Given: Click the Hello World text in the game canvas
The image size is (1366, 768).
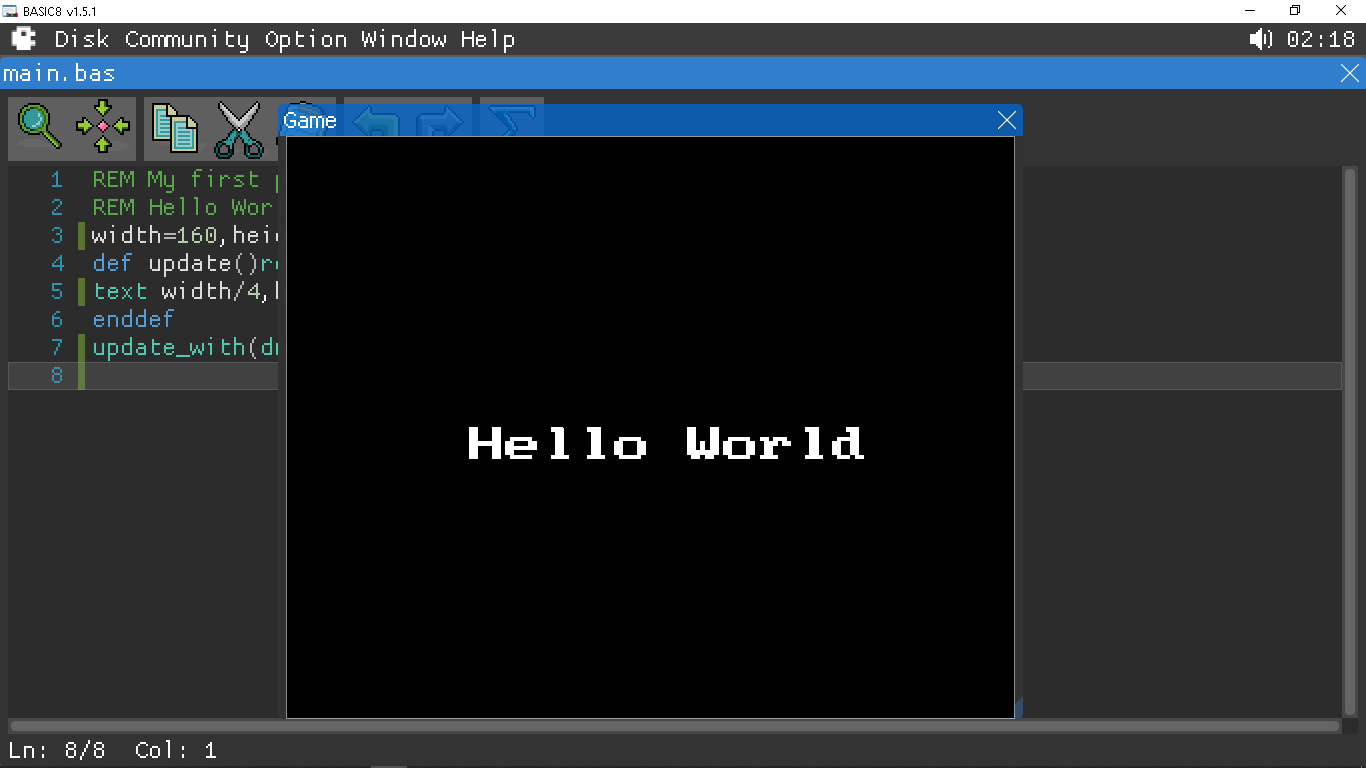Looking at the screenshot, I should tap(665, 443).
